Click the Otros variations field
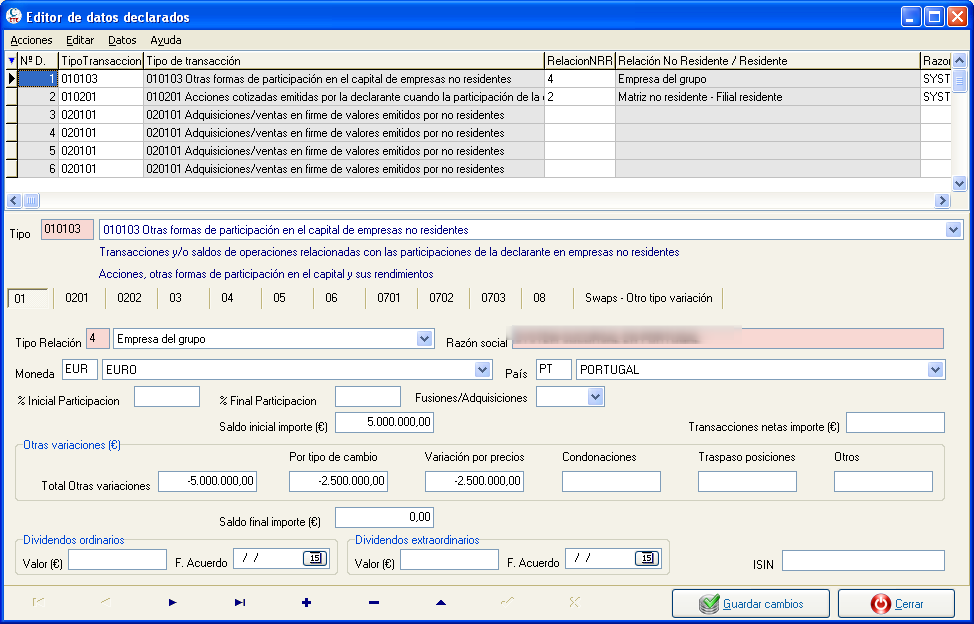The width and height of the screenshot is (974, 624). click(883, 481)
